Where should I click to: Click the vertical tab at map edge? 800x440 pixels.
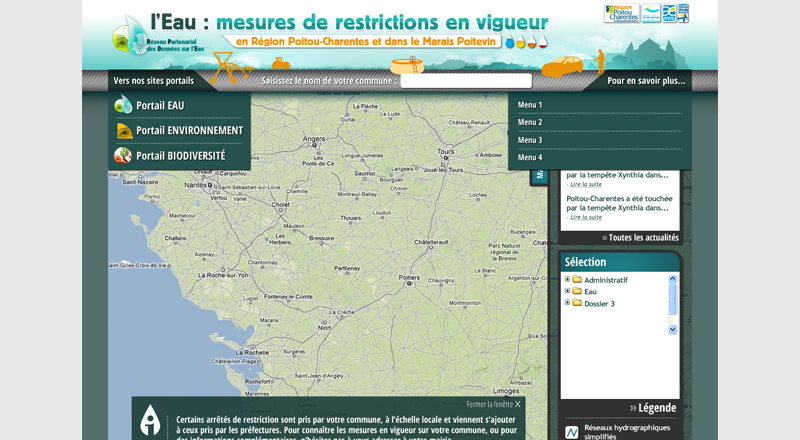(539, 177)
